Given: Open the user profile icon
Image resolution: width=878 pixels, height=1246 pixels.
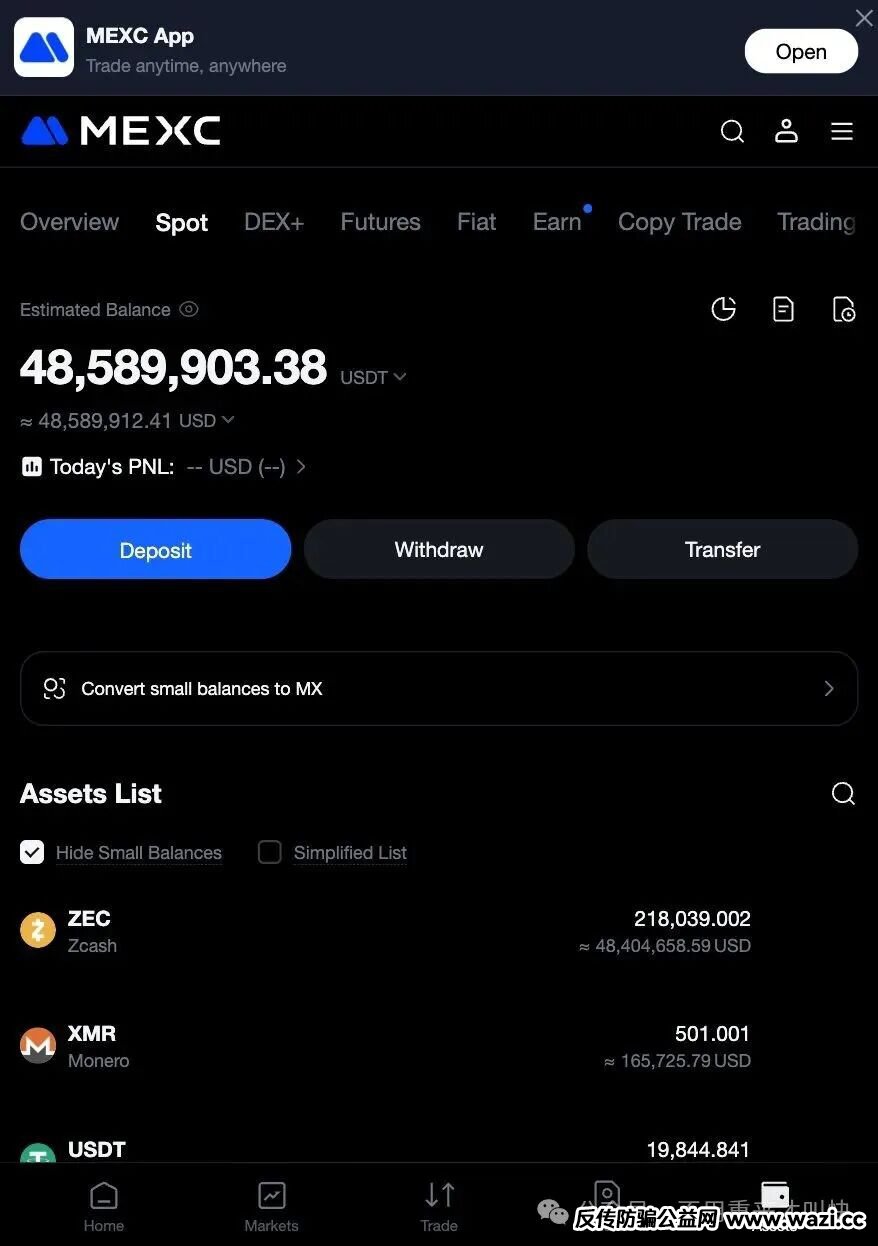Looking at the screenshot, I should (x=787, y=131).
